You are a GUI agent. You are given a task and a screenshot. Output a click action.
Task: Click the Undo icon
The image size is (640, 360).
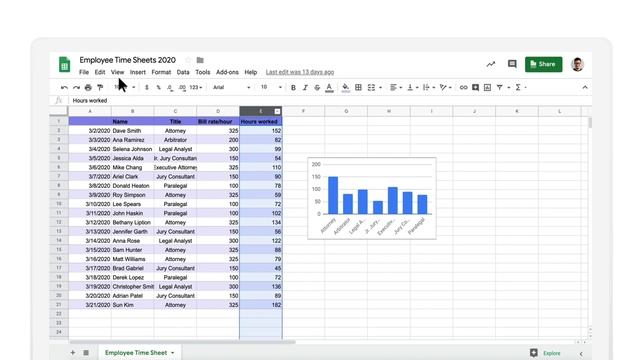pyautogui.click(x=64, y=87)
